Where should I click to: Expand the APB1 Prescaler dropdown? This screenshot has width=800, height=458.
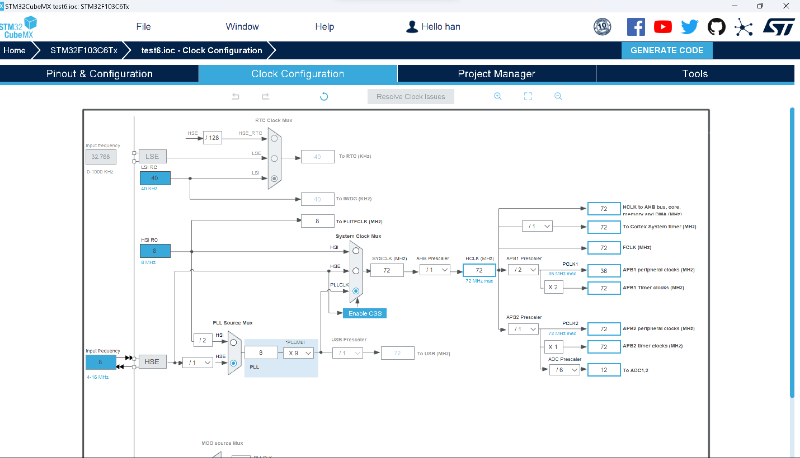coord(526,270)
